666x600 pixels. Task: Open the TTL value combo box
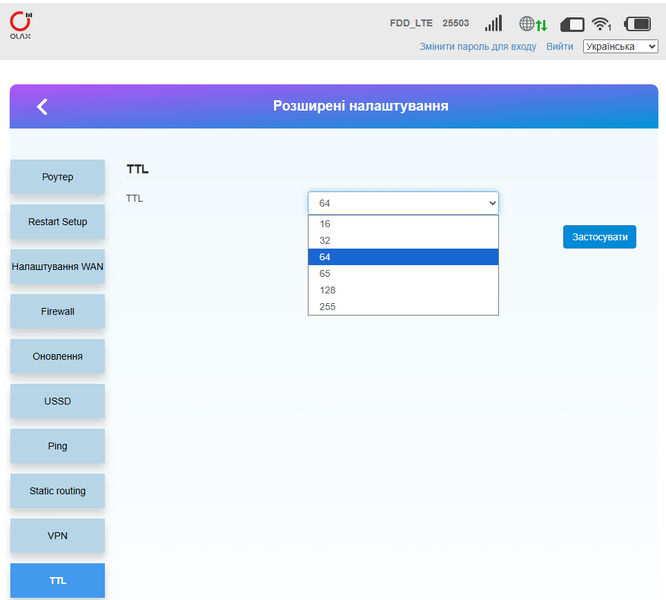[x=403, y=203]
